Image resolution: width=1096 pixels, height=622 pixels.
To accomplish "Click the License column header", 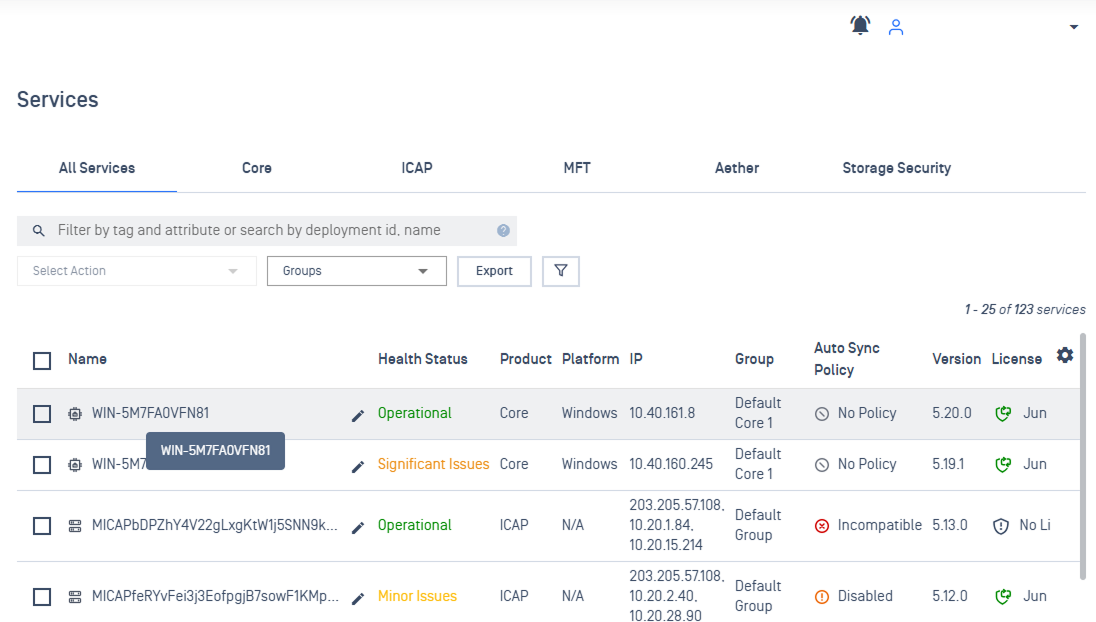I will (1017, 359).
